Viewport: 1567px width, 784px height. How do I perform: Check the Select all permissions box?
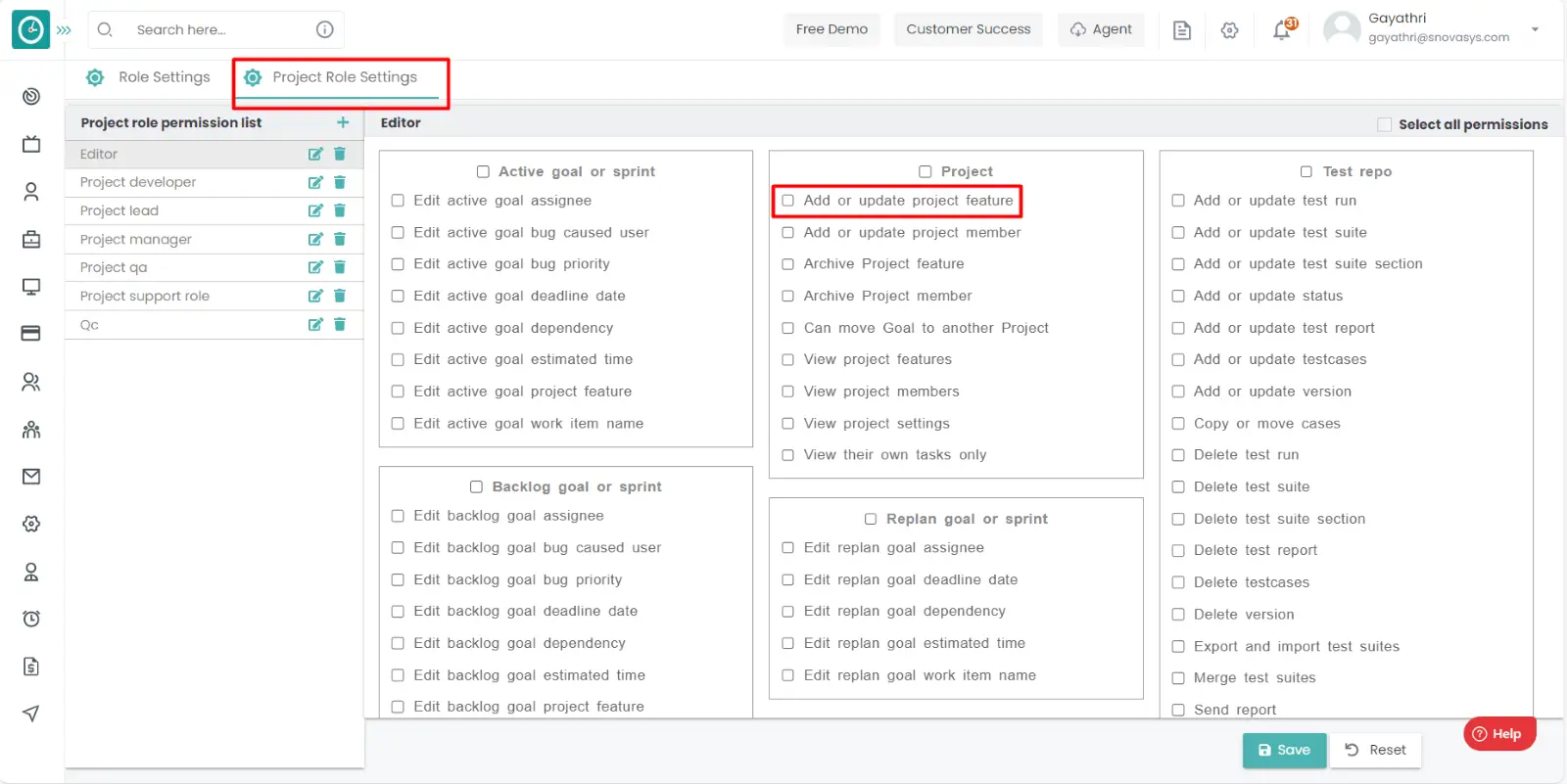click(1384, 124)
